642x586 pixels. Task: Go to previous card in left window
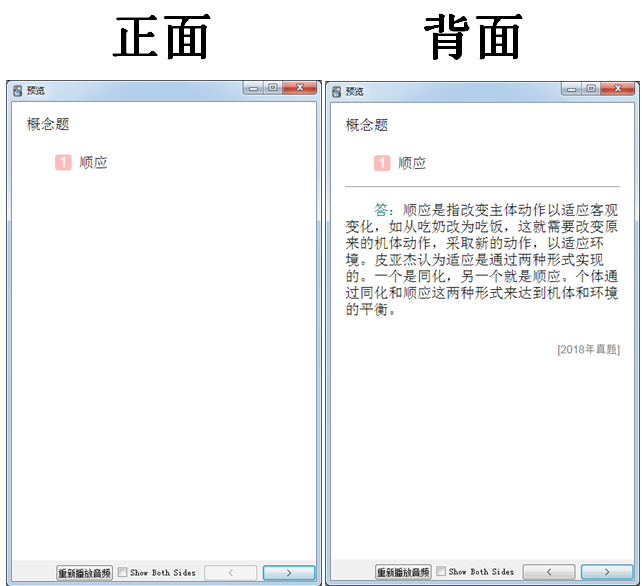point(231,572)
